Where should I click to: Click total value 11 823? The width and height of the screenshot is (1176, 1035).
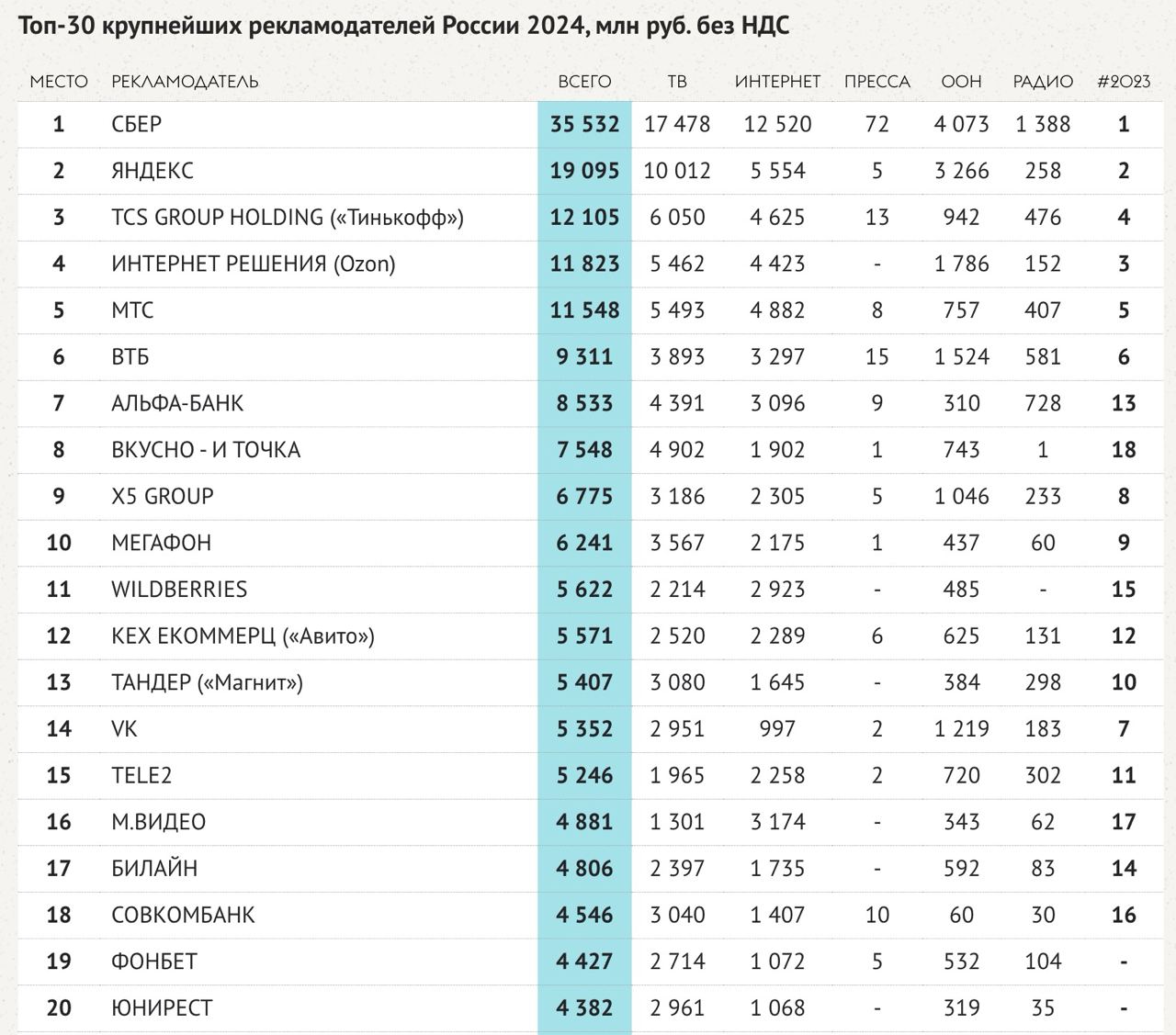(x=585, y=264)
